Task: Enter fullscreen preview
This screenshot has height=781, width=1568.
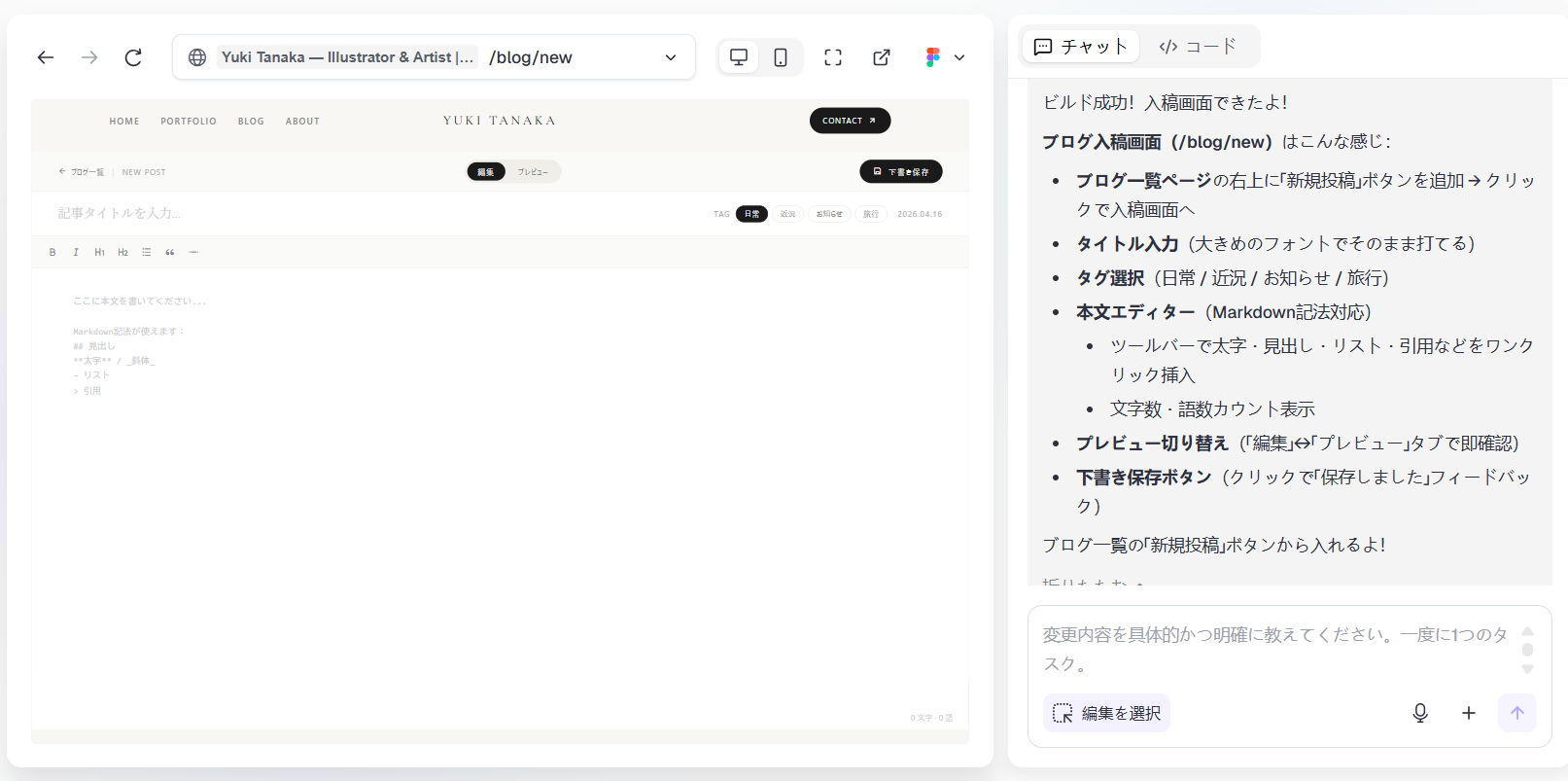Action: [833, 57]
